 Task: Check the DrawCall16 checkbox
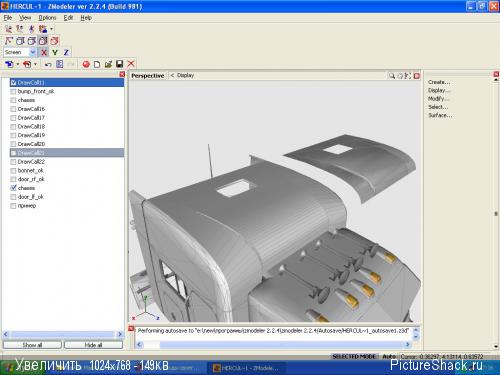point(13,109)
